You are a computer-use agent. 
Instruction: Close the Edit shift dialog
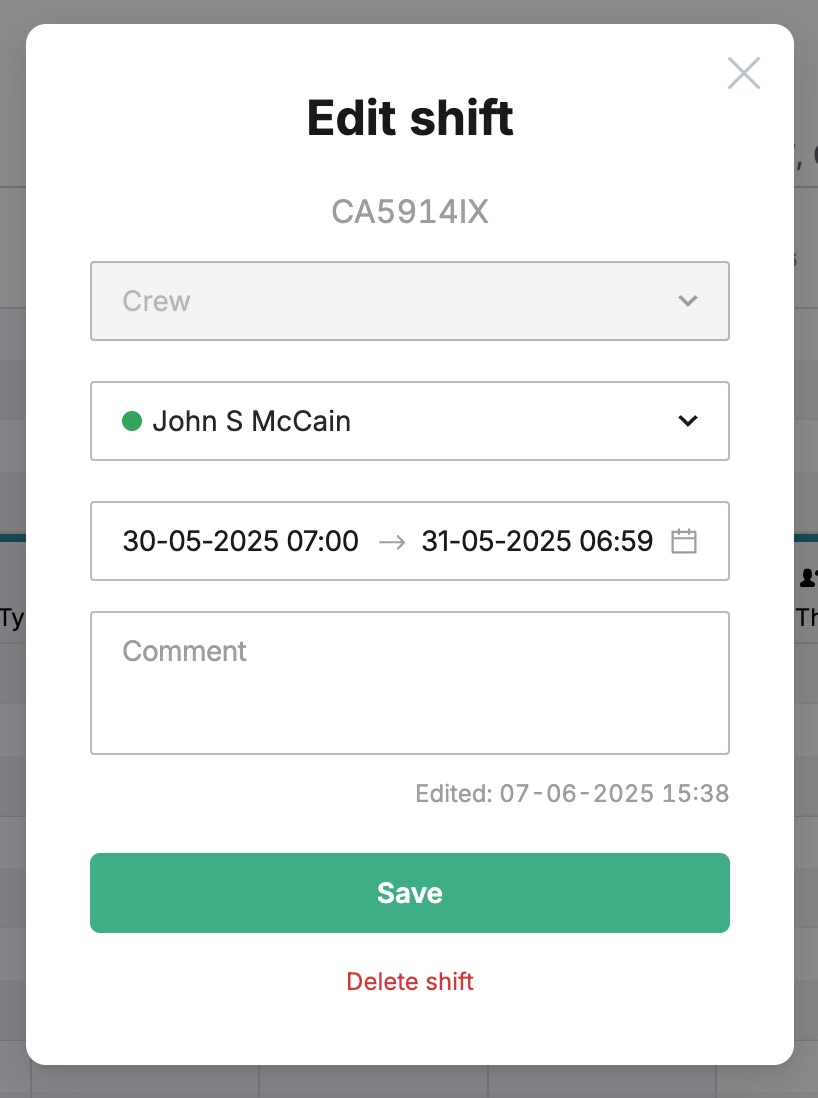pos(744,73)
